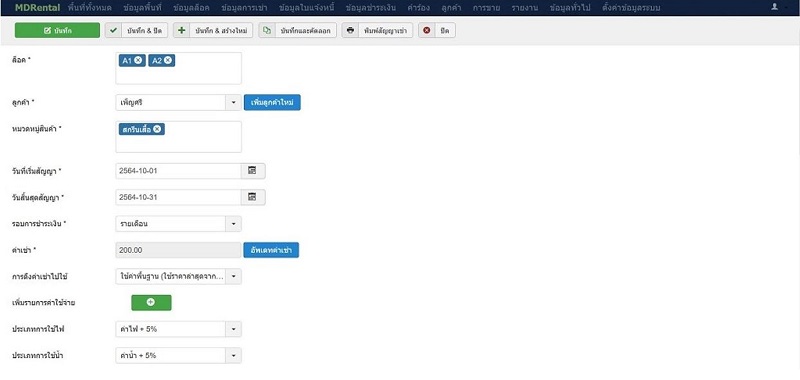Image resolution: width=800 pixels, height=380 pixels.
Task: Click the plus บันทึก & สร้างใหม่ button
Action: (213, 31)
